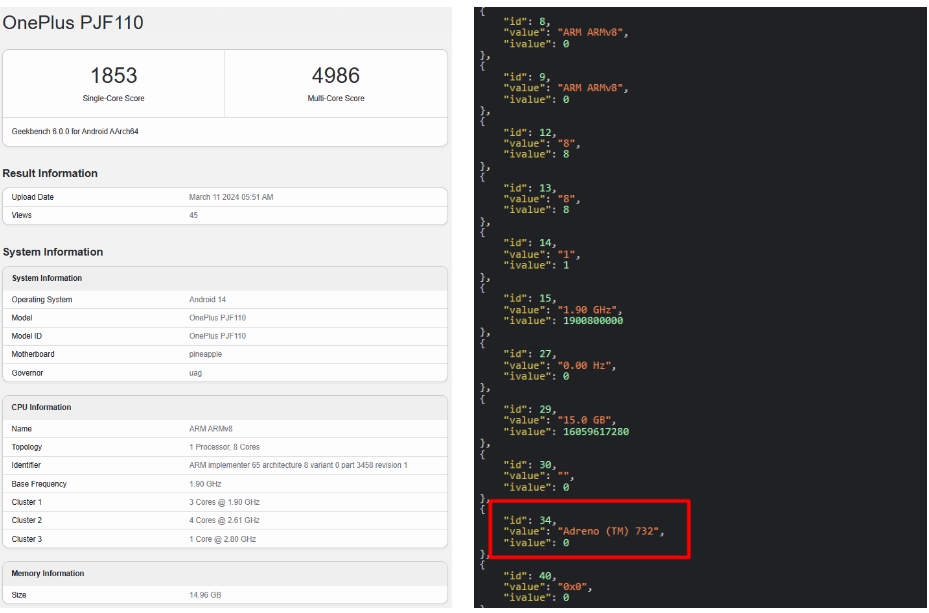The width and height of the screenshot is (929, 613).
Task: Click the "Operating System" row label
Action: coord(42,300)
